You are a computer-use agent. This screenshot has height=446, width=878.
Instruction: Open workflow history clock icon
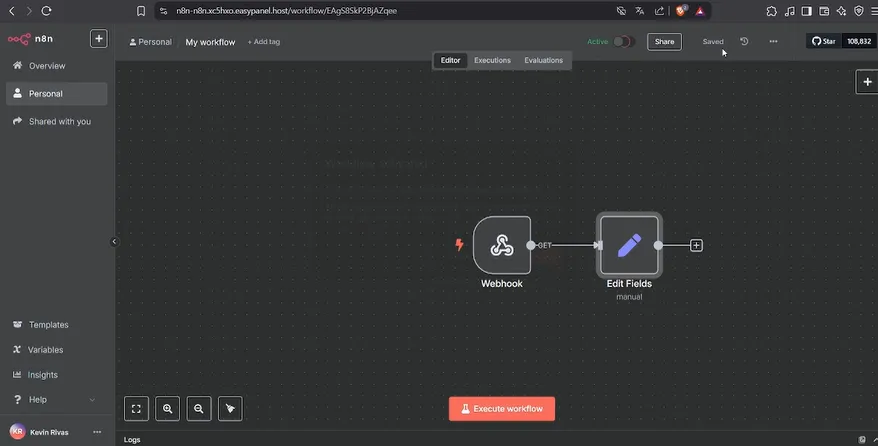(744, 42)
